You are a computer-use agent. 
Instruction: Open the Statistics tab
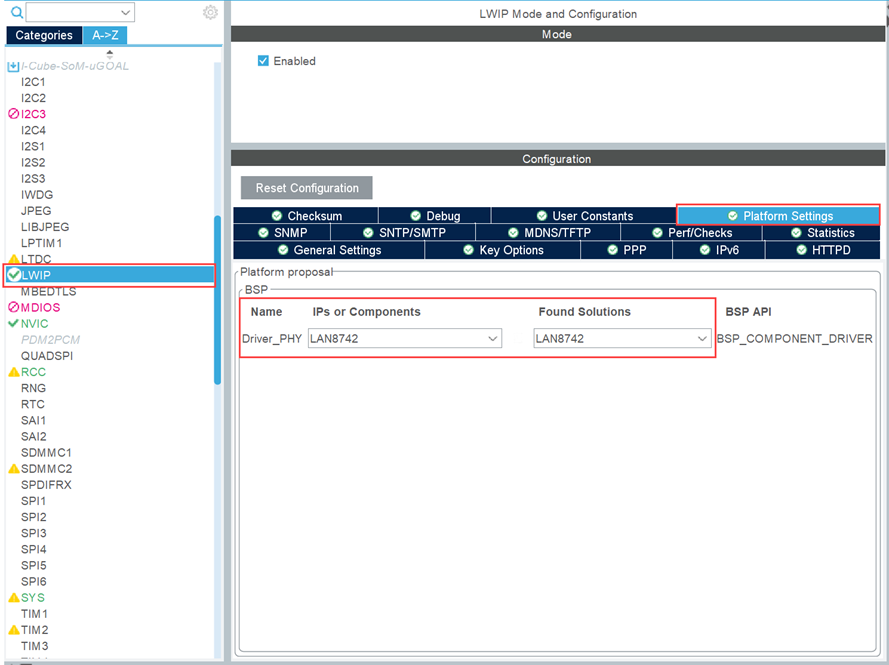(x=822, y=232)
